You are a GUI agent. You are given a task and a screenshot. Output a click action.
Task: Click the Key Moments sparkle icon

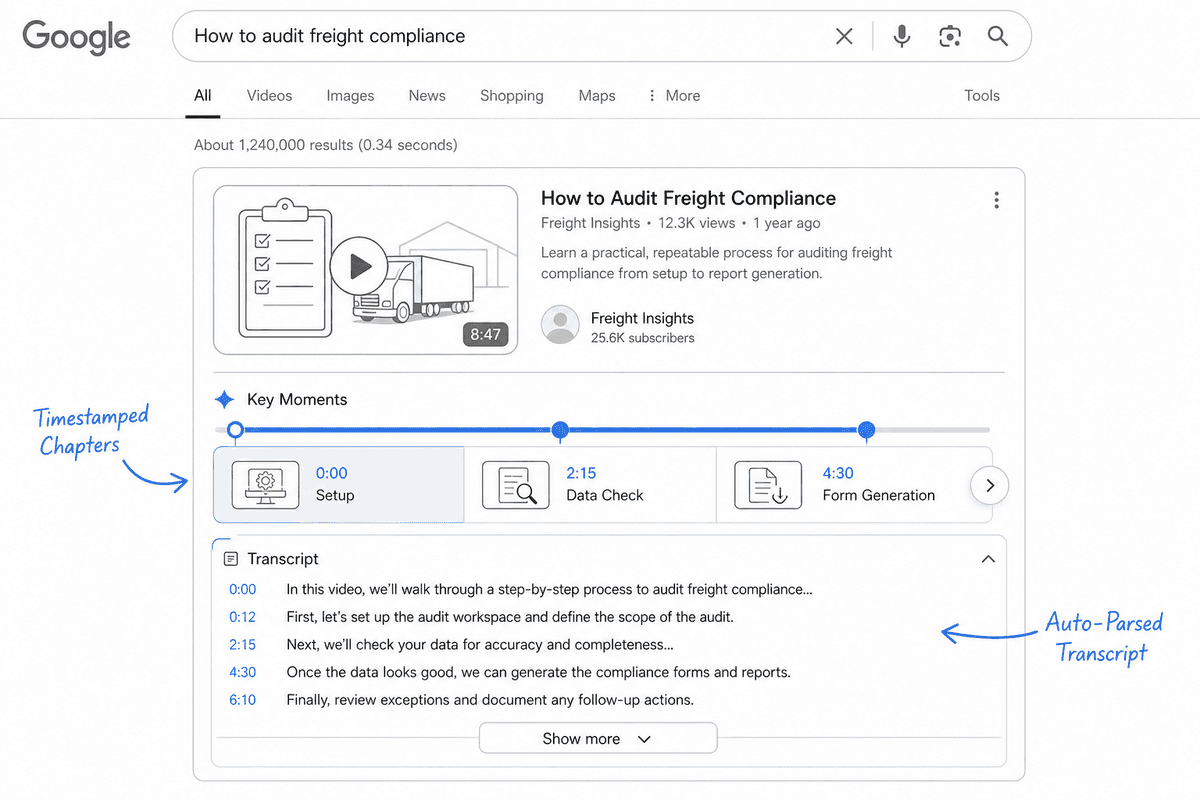[225, 400]
